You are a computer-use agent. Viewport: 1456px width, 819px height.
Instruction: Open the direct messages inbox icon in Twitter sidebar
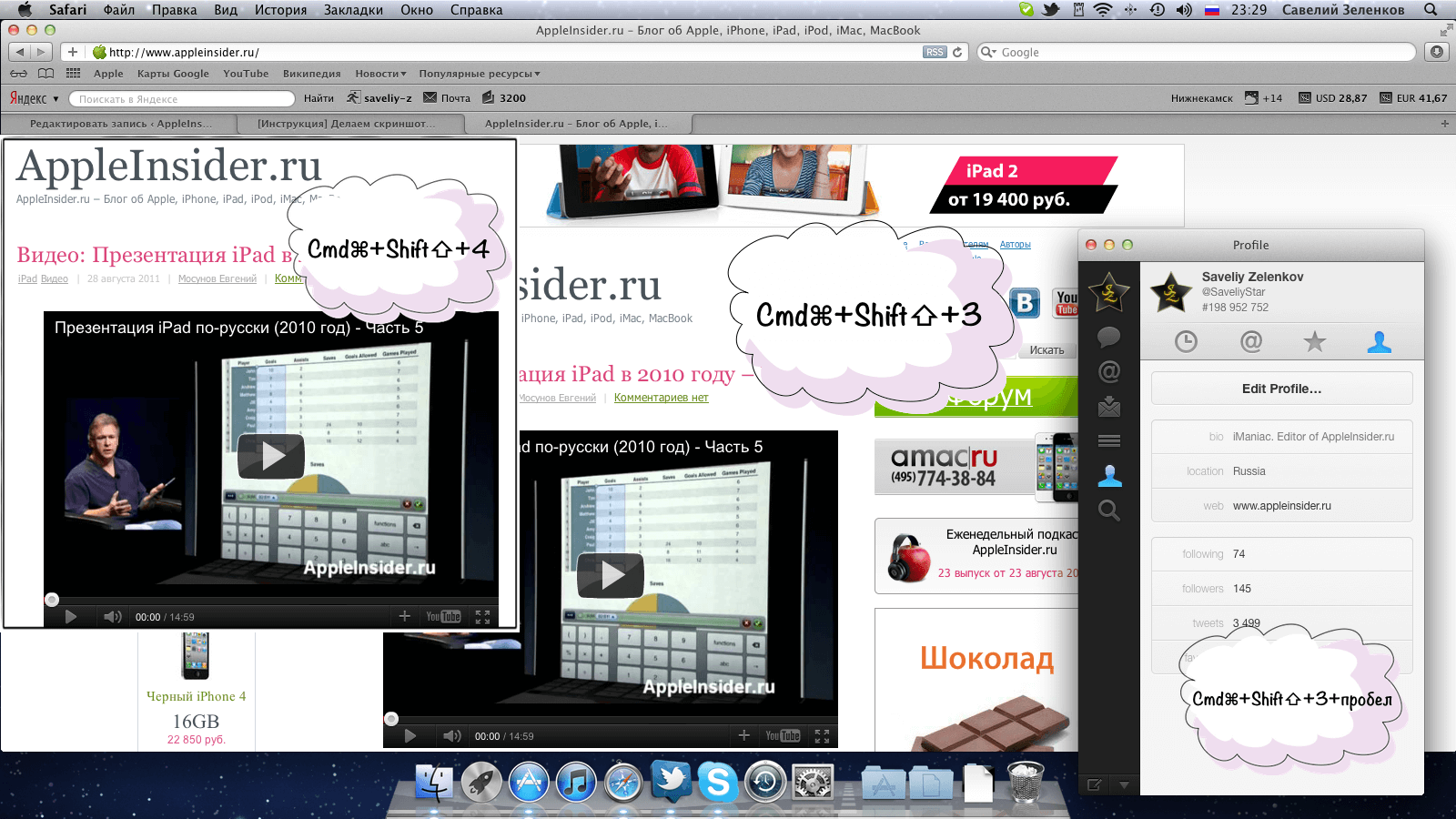1108,407
